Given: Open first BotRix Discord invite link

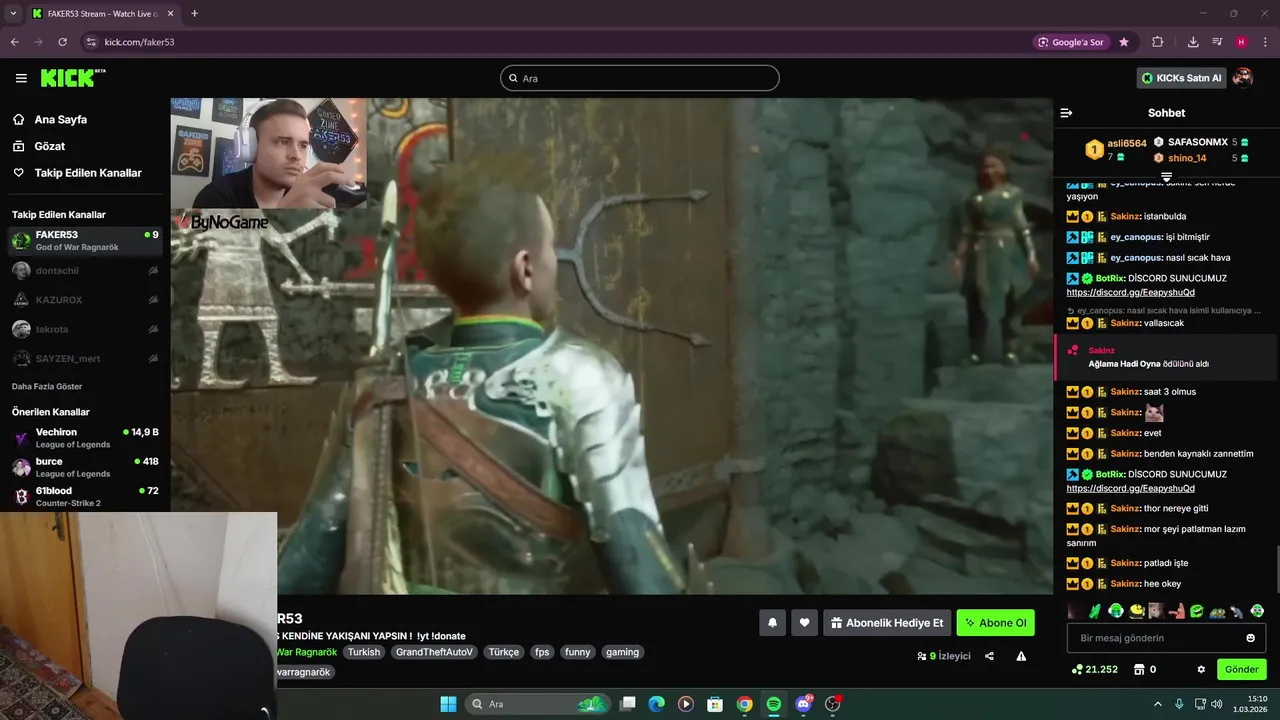Looking at the screenshot, I should 1130,293.
